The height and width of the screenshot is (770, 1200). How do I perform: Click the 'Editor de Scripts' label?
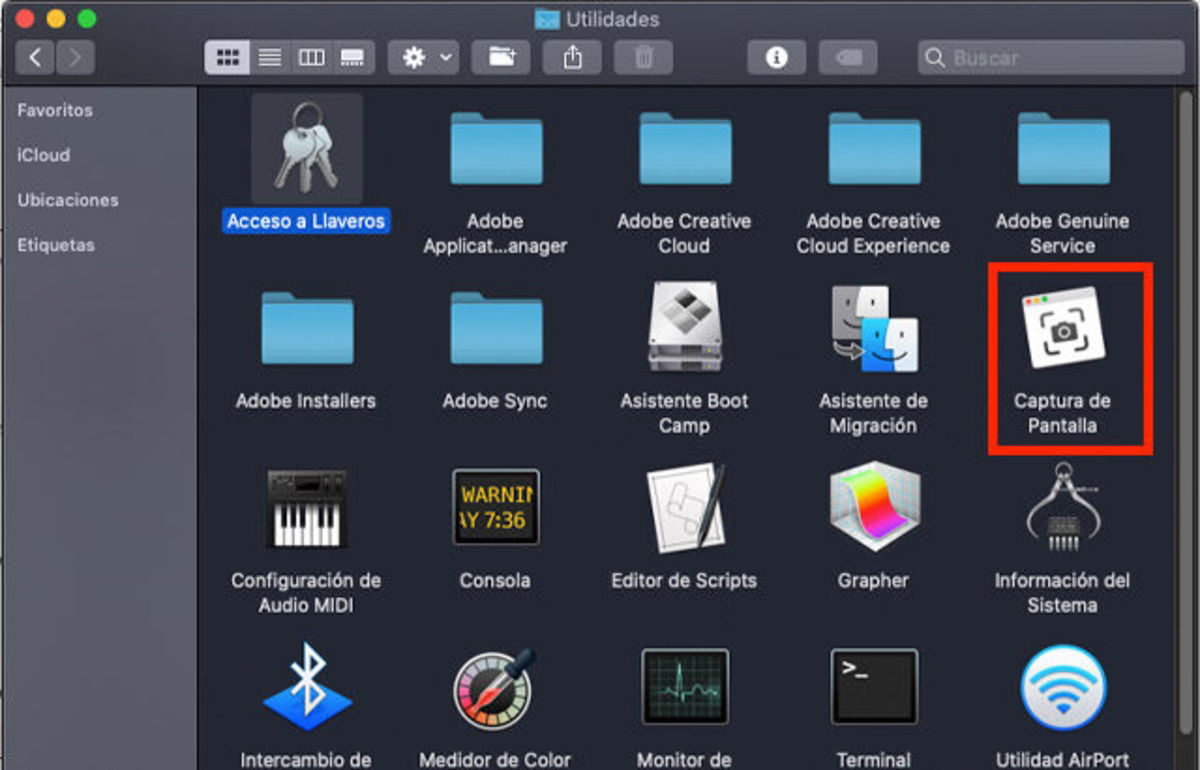pos(684,580)
